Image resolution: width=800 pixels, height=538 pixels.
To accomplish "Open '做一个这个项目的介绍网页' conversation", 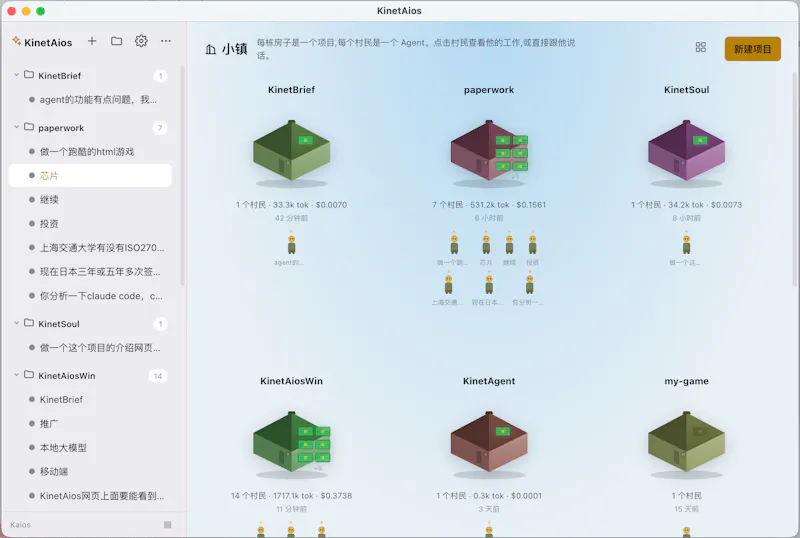I will coord(90,348).
